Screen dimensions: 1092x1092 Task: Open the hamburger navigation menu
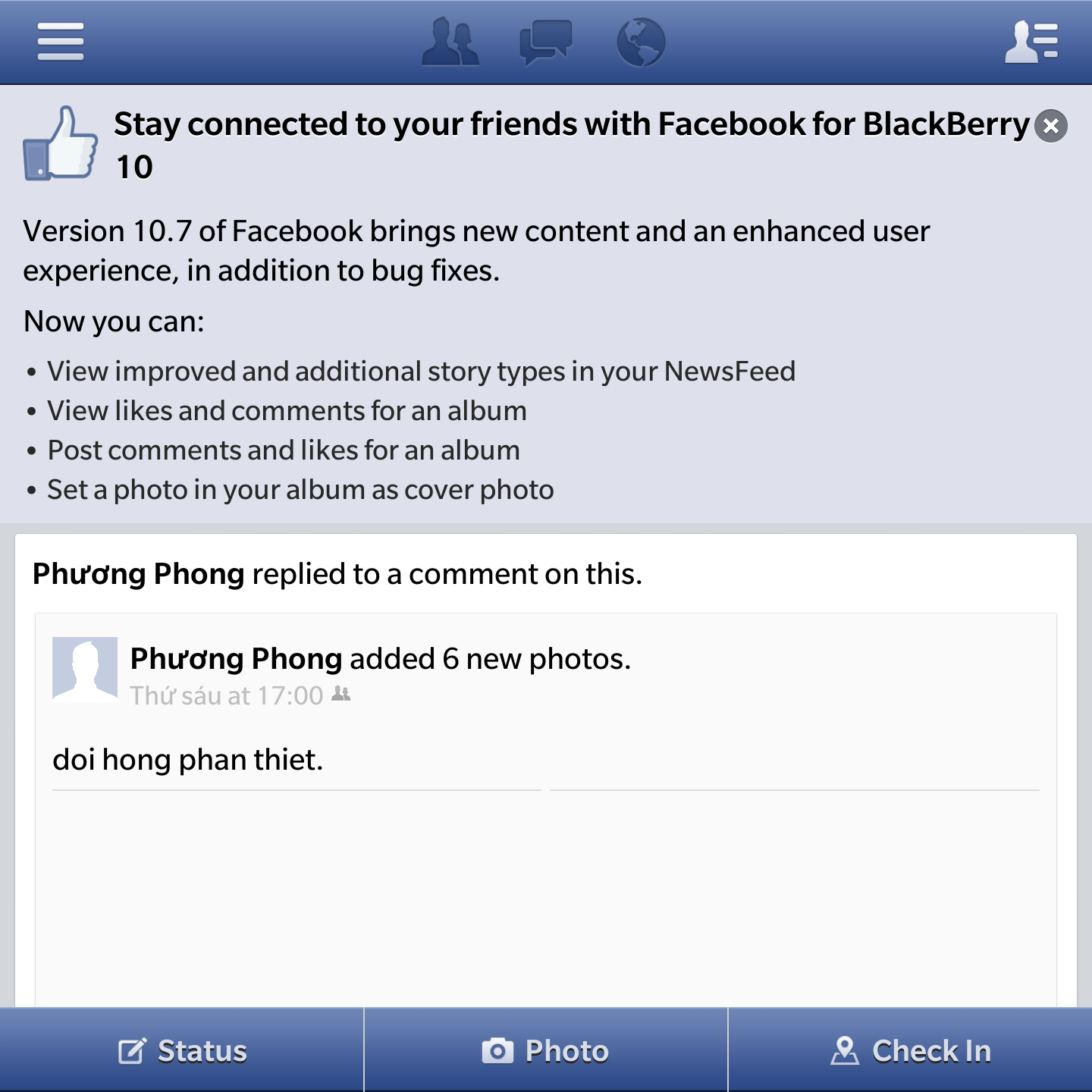tap(61, 41)
